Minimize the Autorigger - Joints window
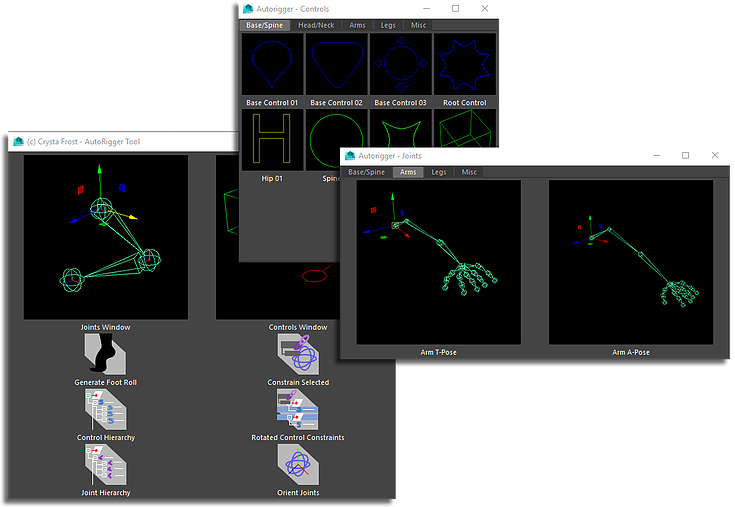The width and height of the screenshot is (735, 507). click(657, 155)
